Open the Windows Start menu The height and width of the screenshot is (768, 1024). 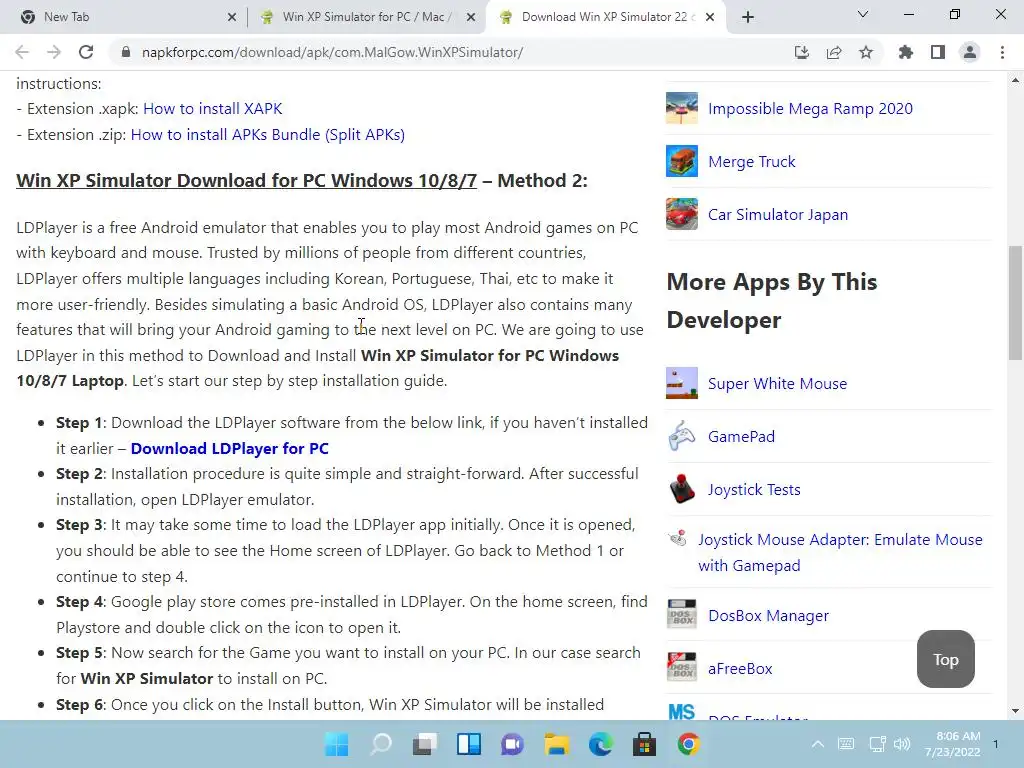coord(337,744)
